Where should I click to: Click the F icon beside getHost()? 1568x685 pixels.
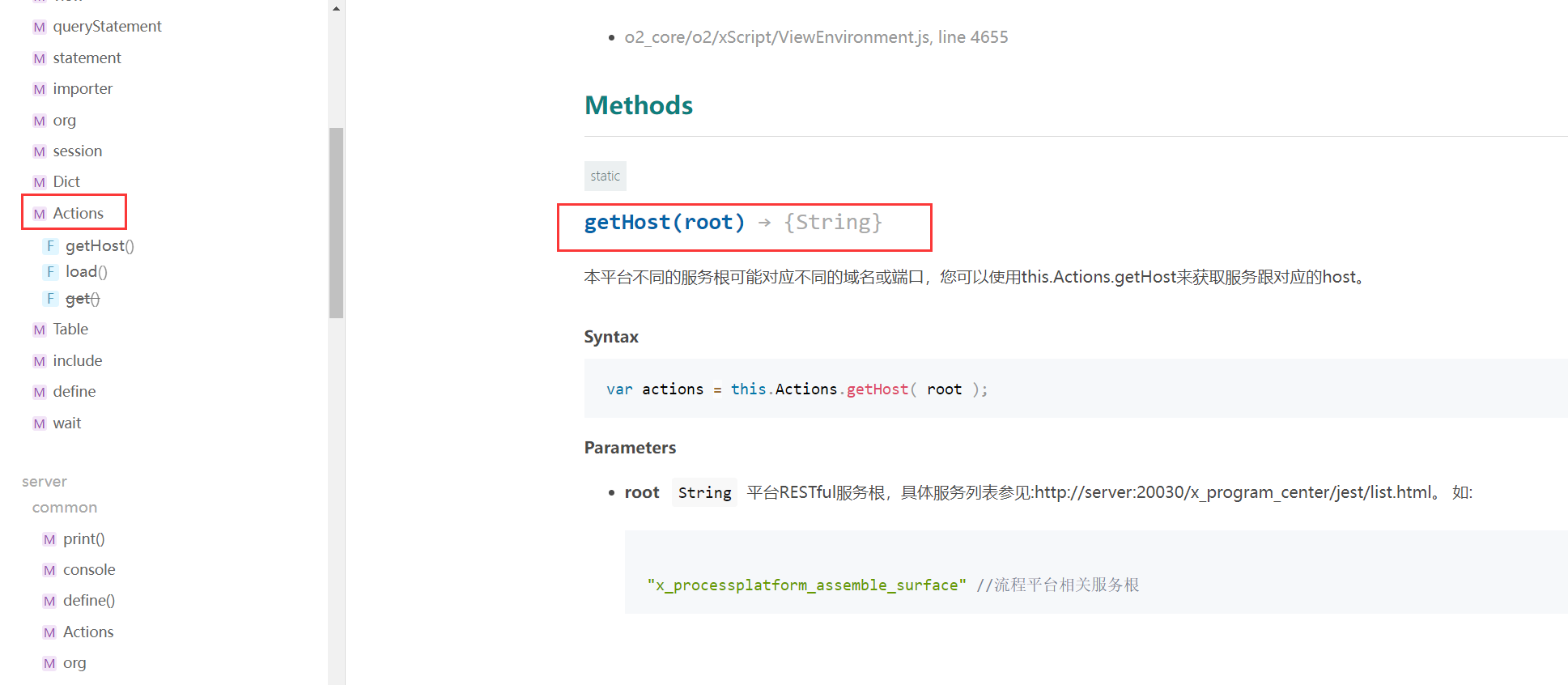50,246
